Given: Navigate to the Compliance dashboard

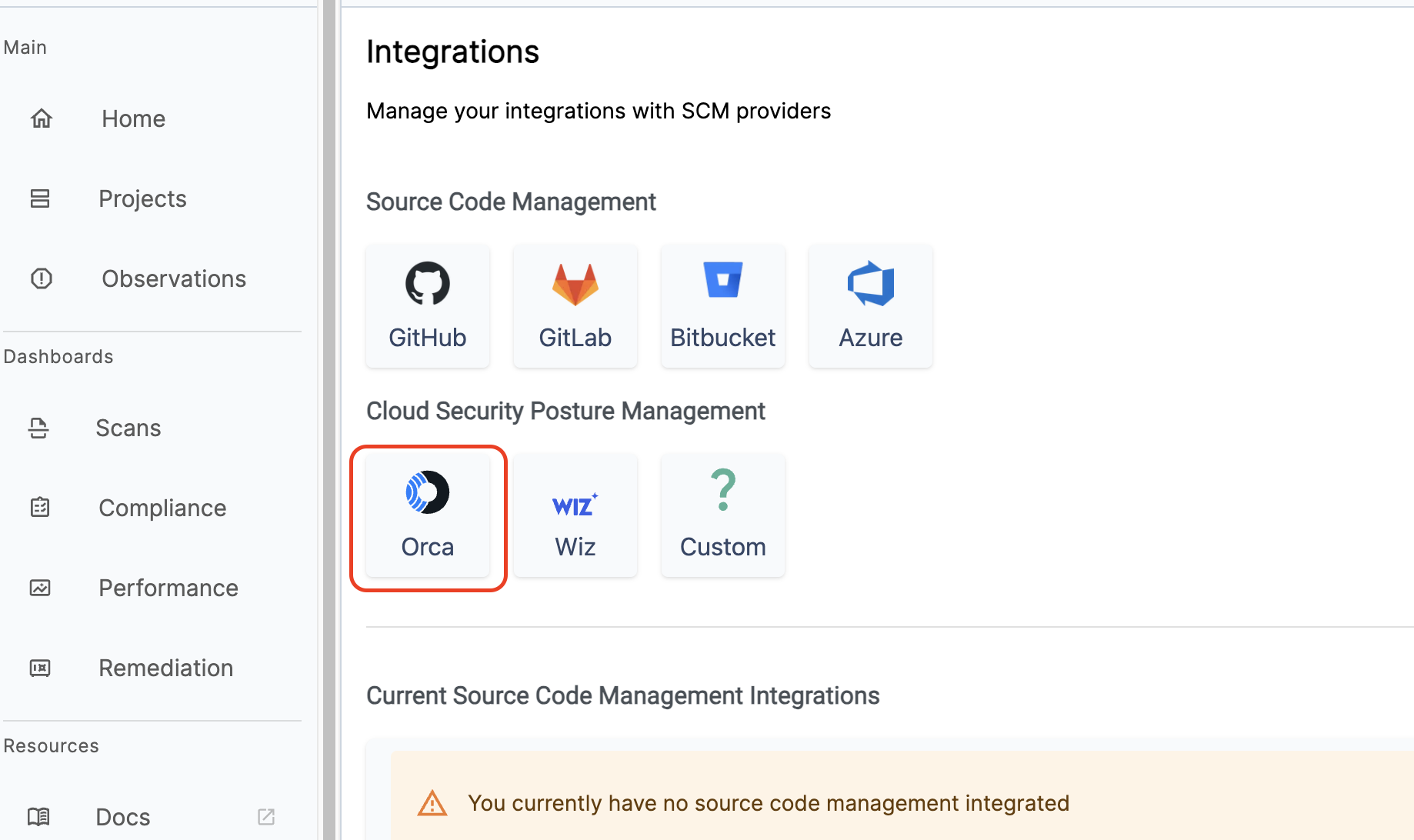Looking at the screenshot, I should (162, 508).
